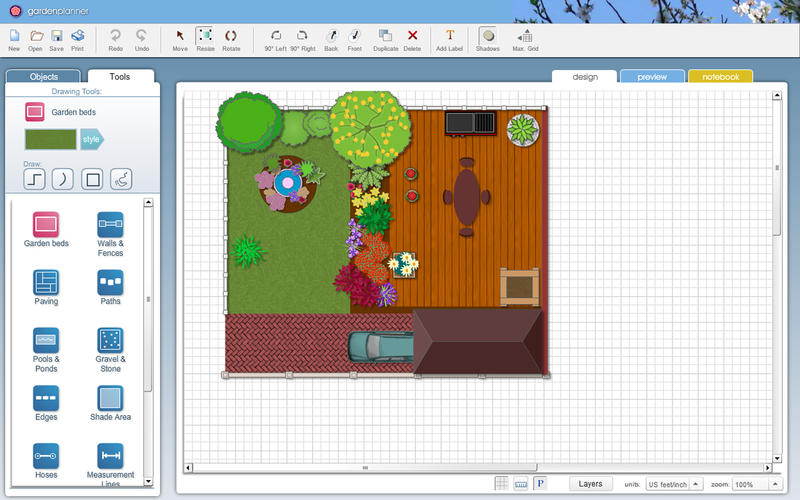Rotate selection 90° Left

tap(275, 38)
